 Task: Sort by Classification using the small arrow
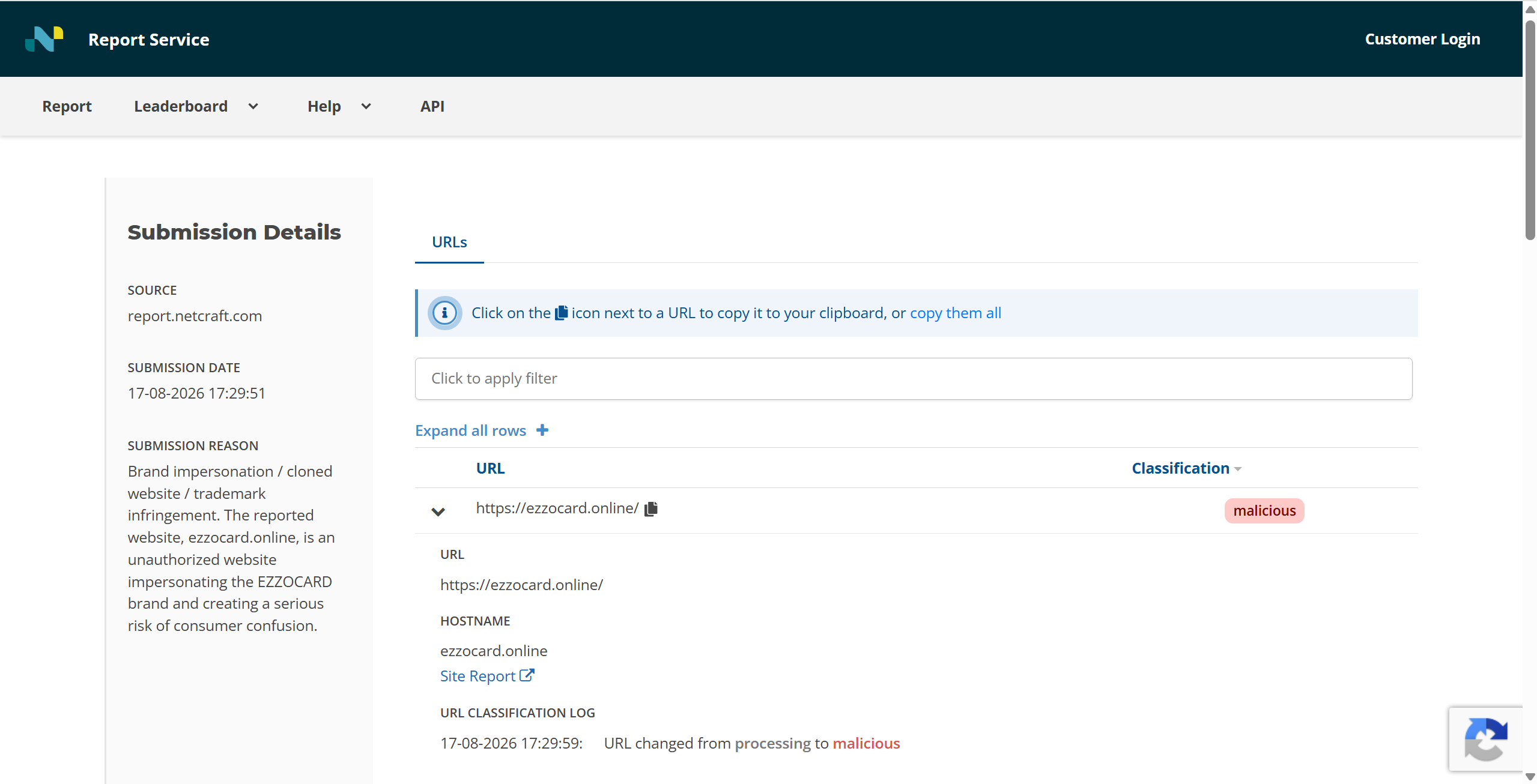(x=1238, y=469)
